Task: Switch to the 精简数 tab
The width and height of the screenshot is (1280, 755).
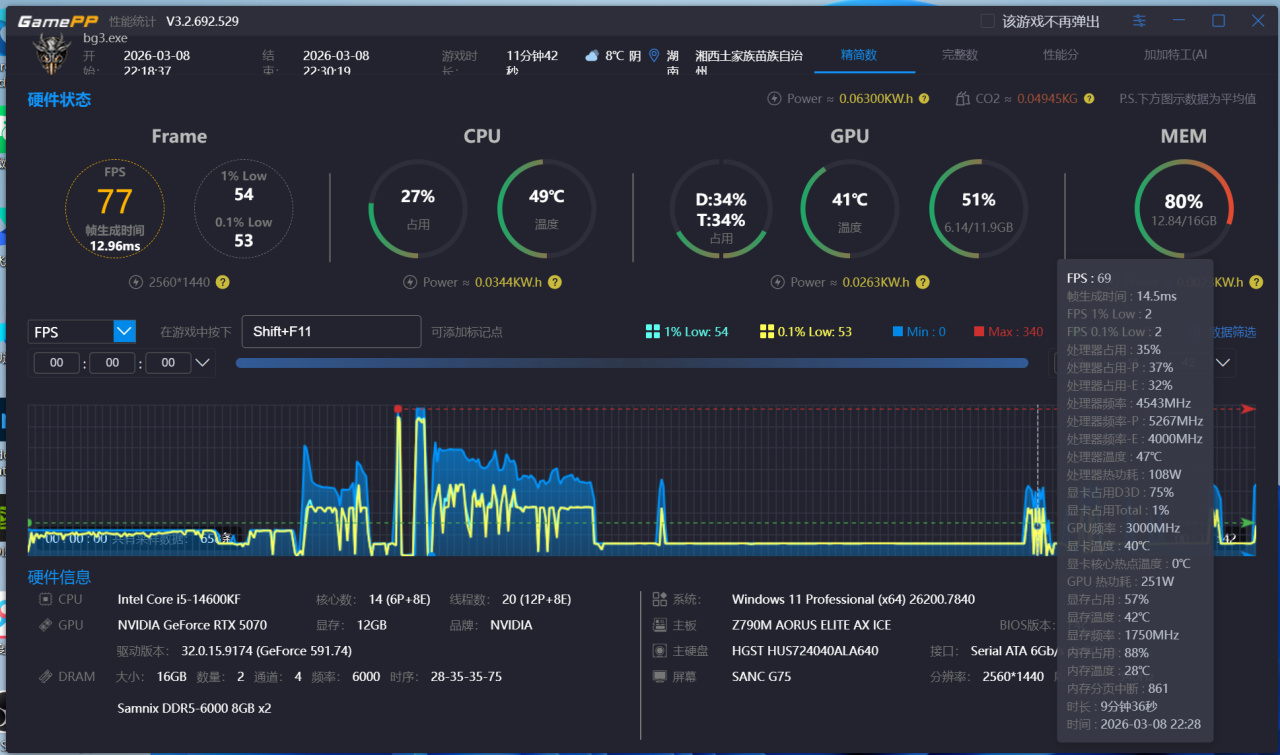Action: tap(859, 55)
